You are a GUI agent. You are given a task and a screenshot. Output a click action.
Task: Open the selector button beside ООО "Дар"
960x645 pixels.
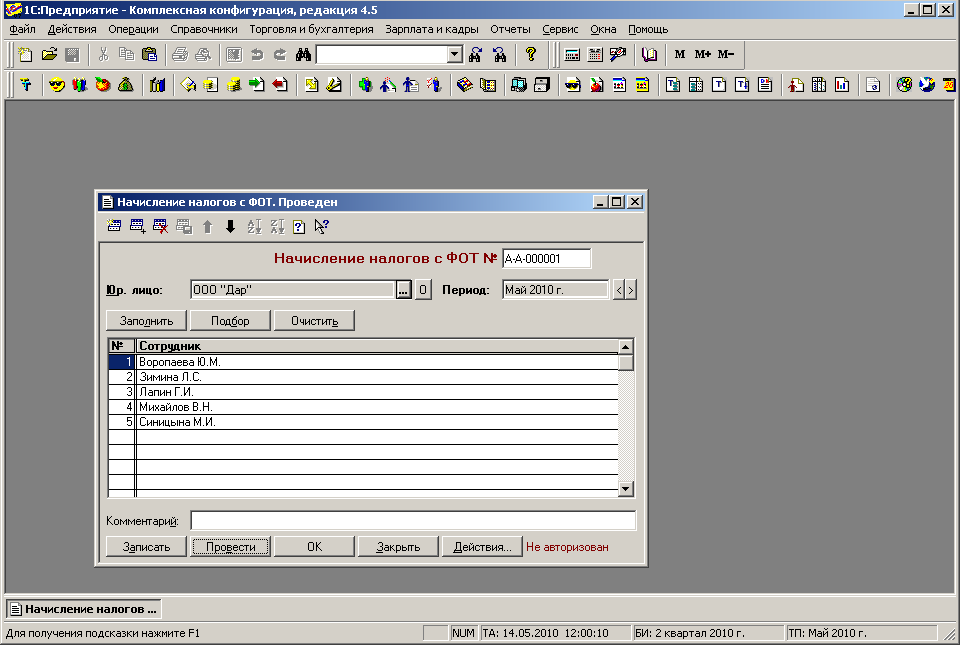pos(403,290)
